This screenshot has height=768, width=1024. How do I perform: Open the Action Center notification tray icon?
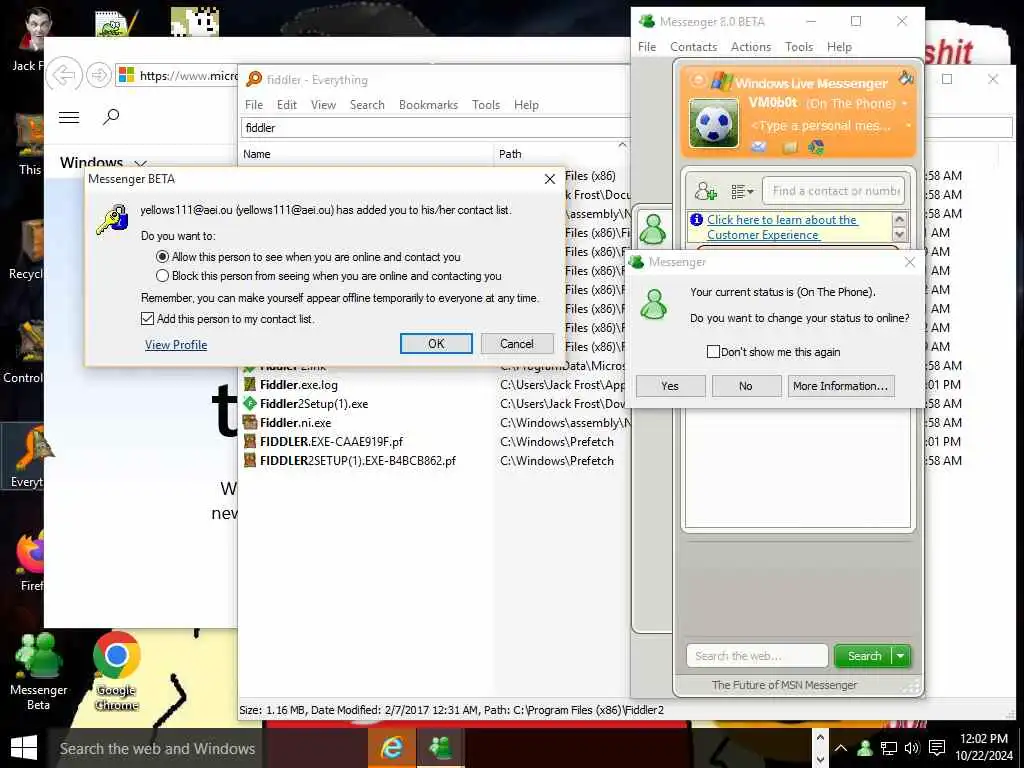pos(937,748)
